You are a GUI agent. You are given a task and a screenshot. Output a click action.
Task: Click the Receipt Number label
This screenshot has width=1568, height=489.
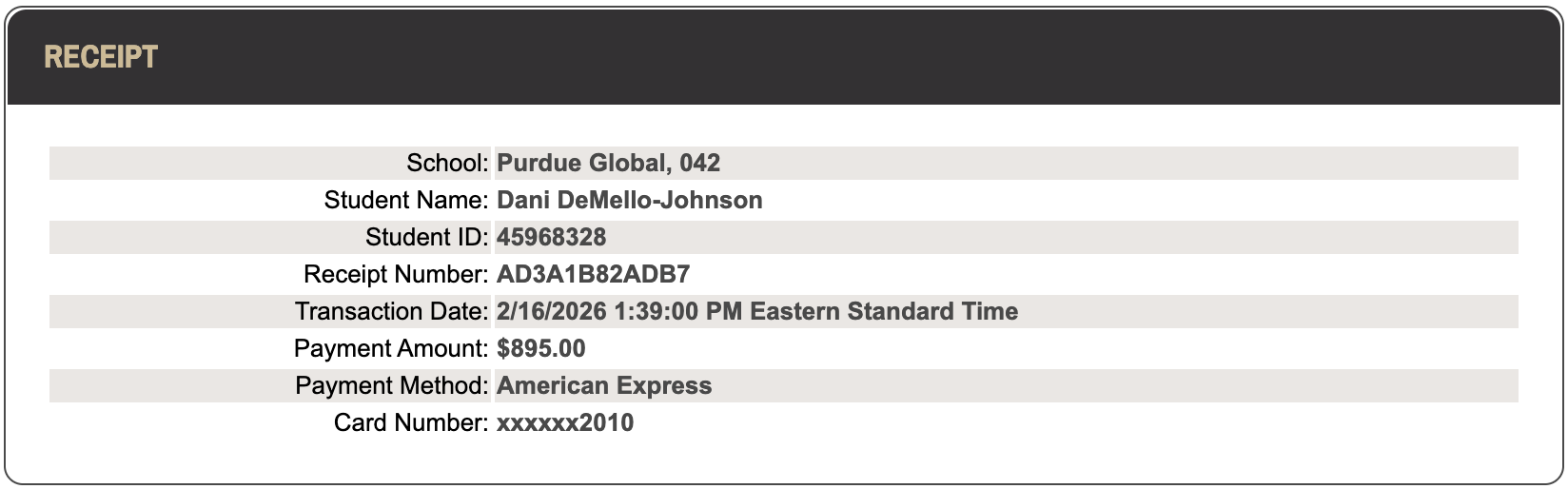(x=396, y=274)
